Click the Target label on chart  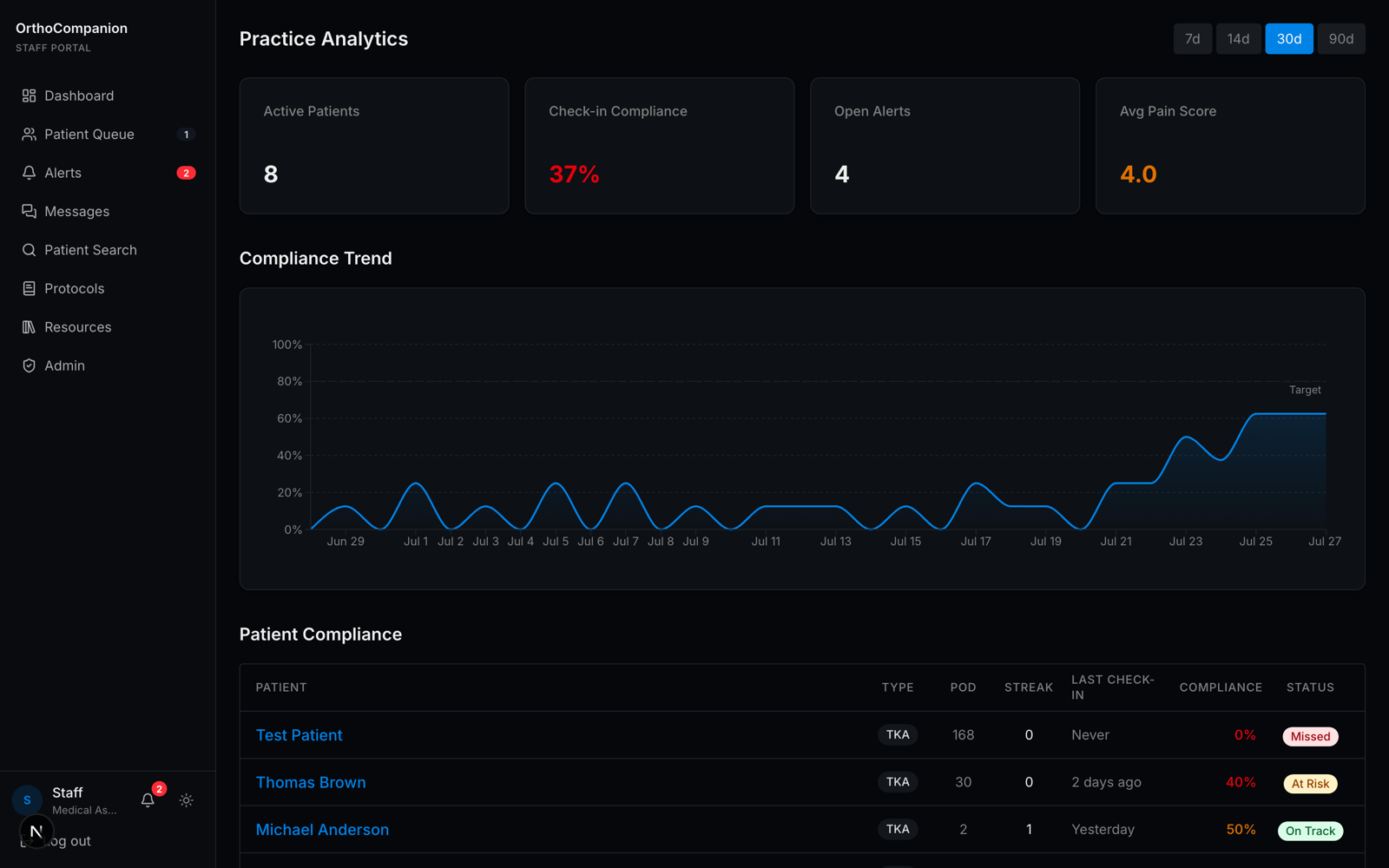pyautogui.click(x=1305, y=390)
